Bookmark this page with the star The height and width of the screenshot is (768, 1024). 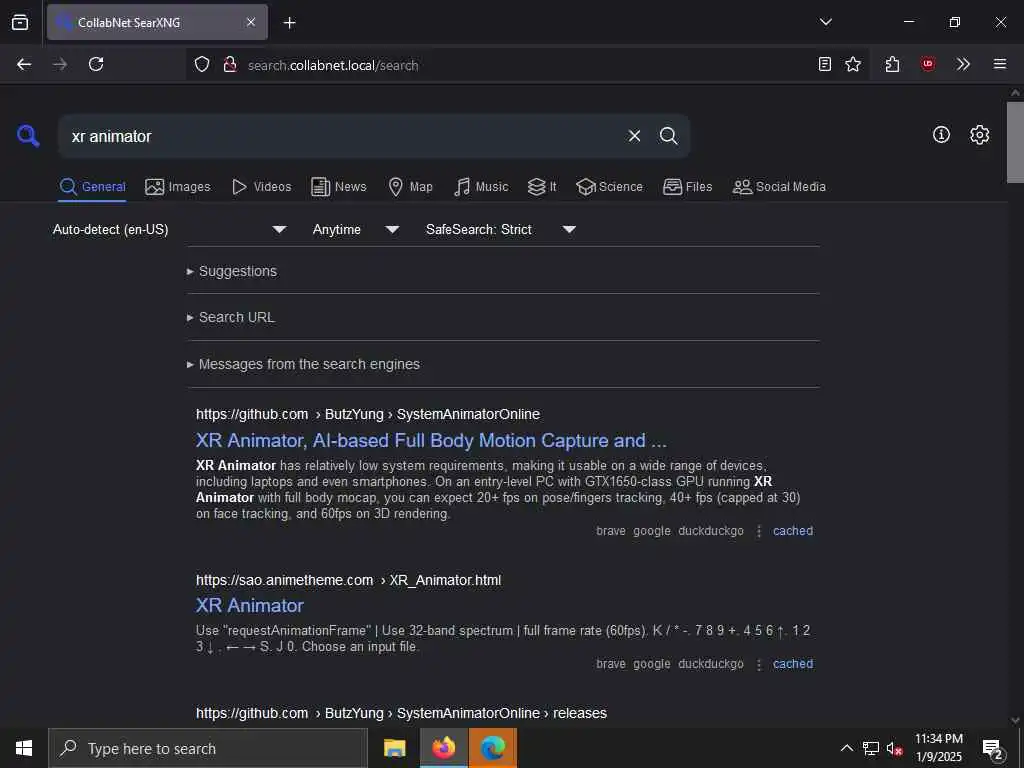pos(853,64)
